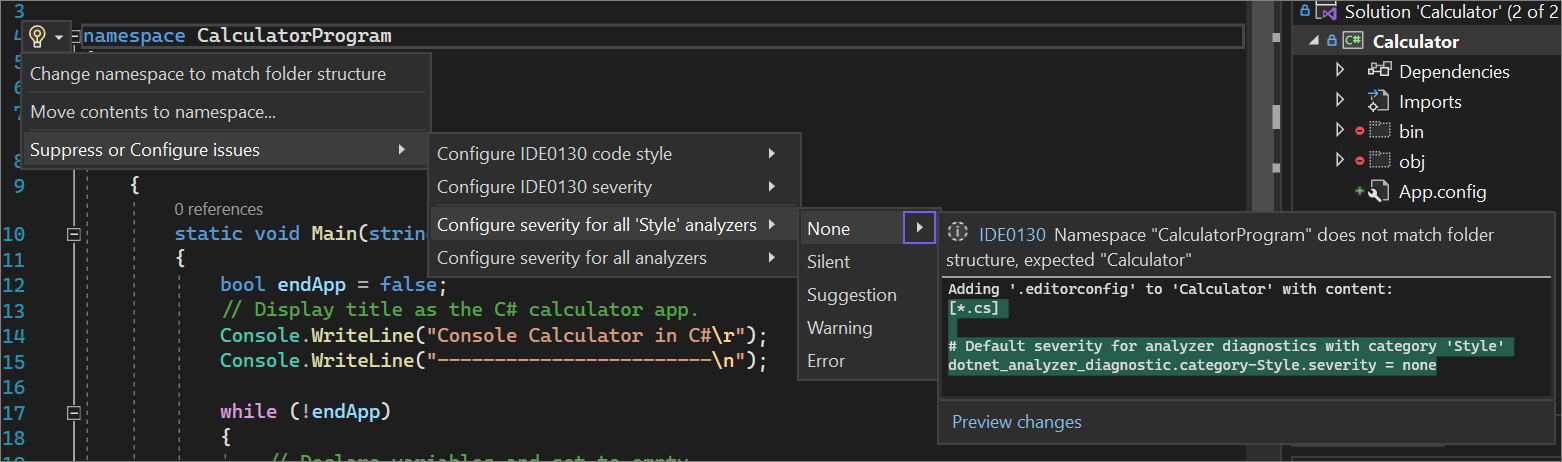This screenshot has width=1562, height=462.
Task: Collapse the Main method outline toggle
Action: tap(73, 234)
